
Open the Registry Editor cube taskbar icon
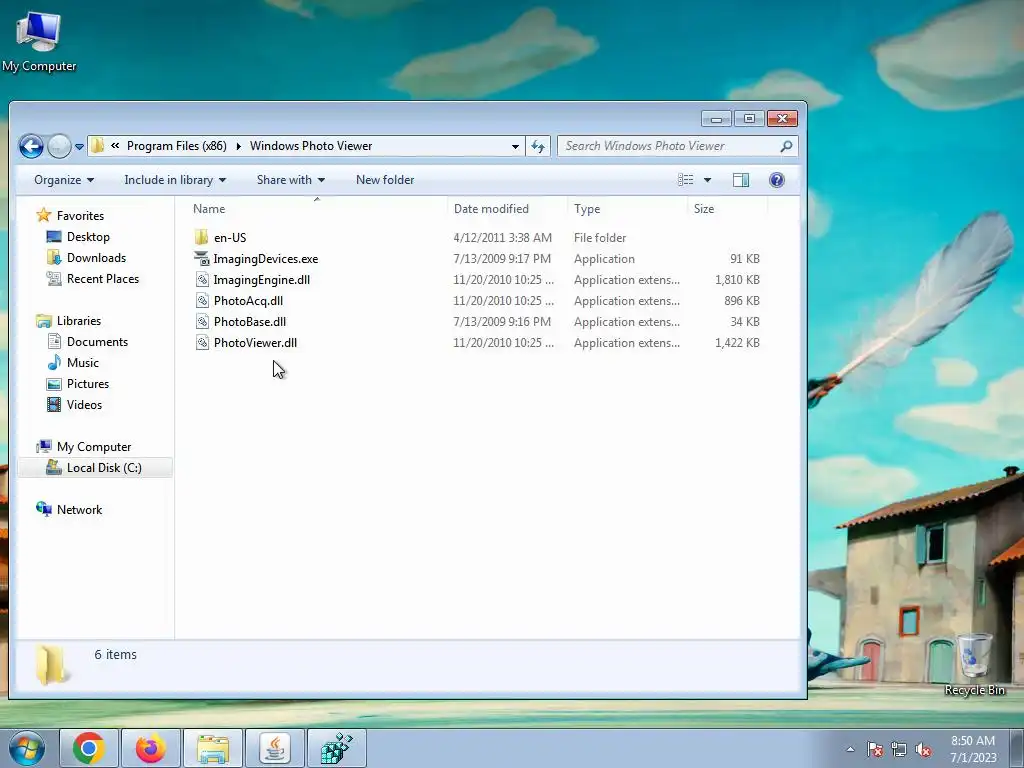[337, 748]
